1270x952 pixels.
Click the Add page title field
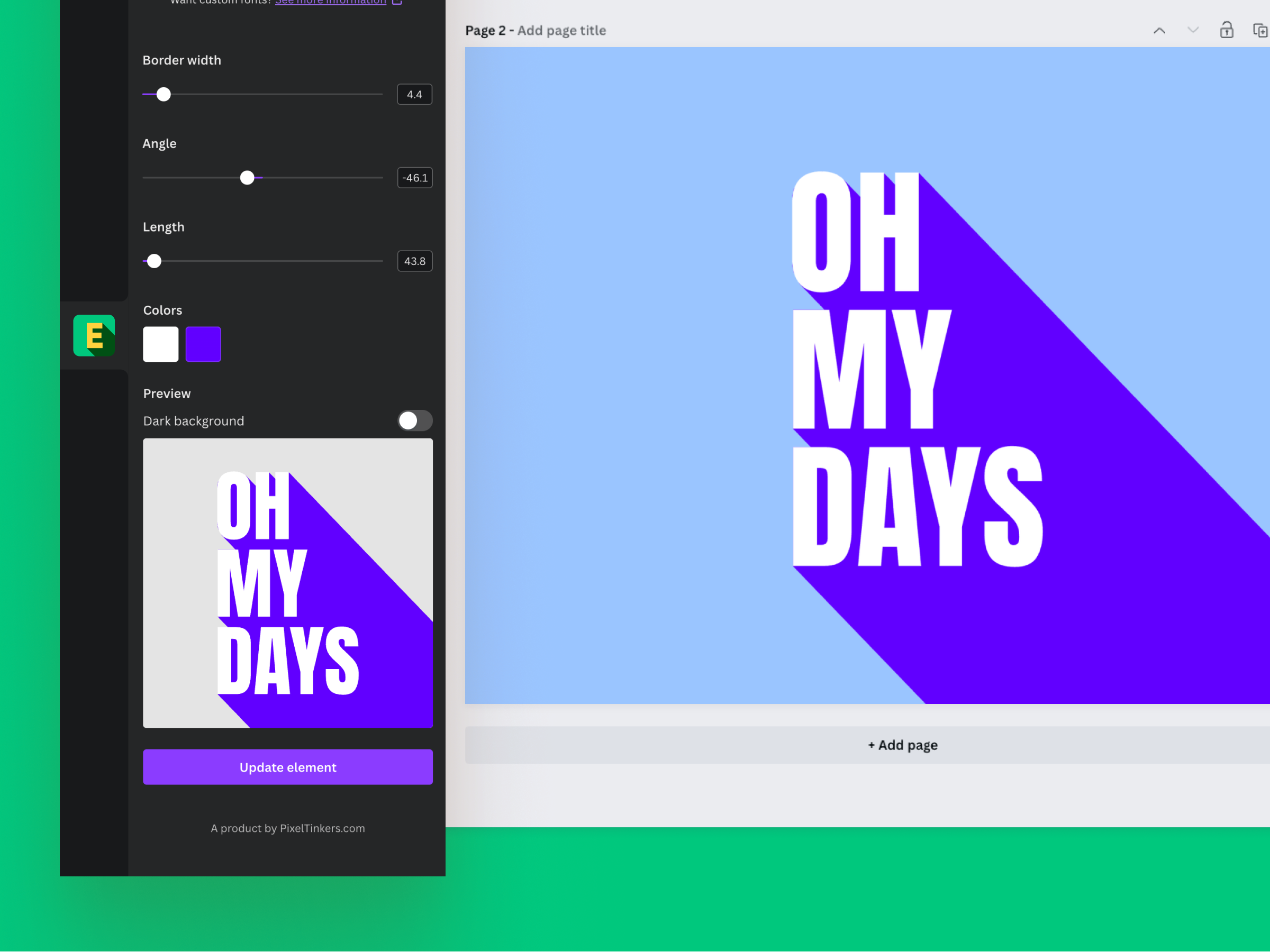[x=561, y=31]
